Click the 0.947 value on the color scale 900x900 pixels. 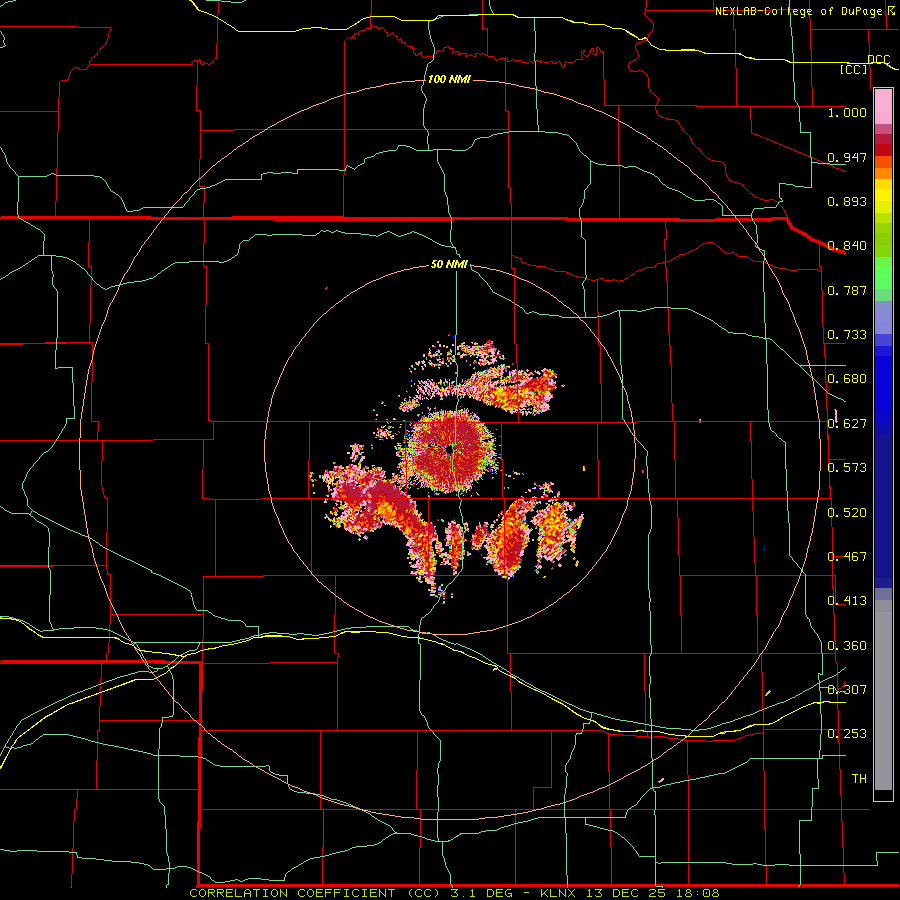click(x=847, y=157)
